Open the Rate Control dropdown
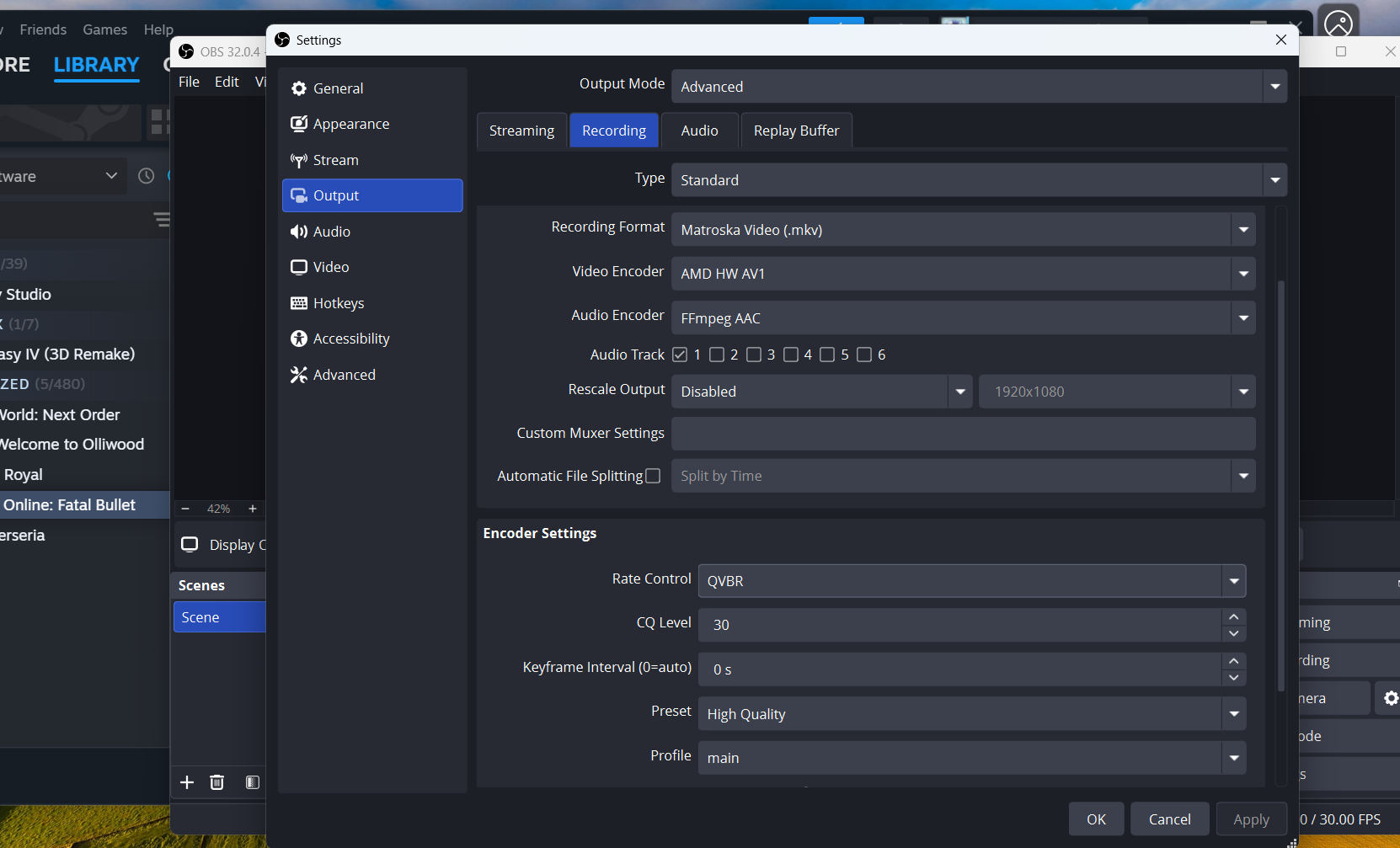Screen dimensions: 1400x848 click(971, 581)
